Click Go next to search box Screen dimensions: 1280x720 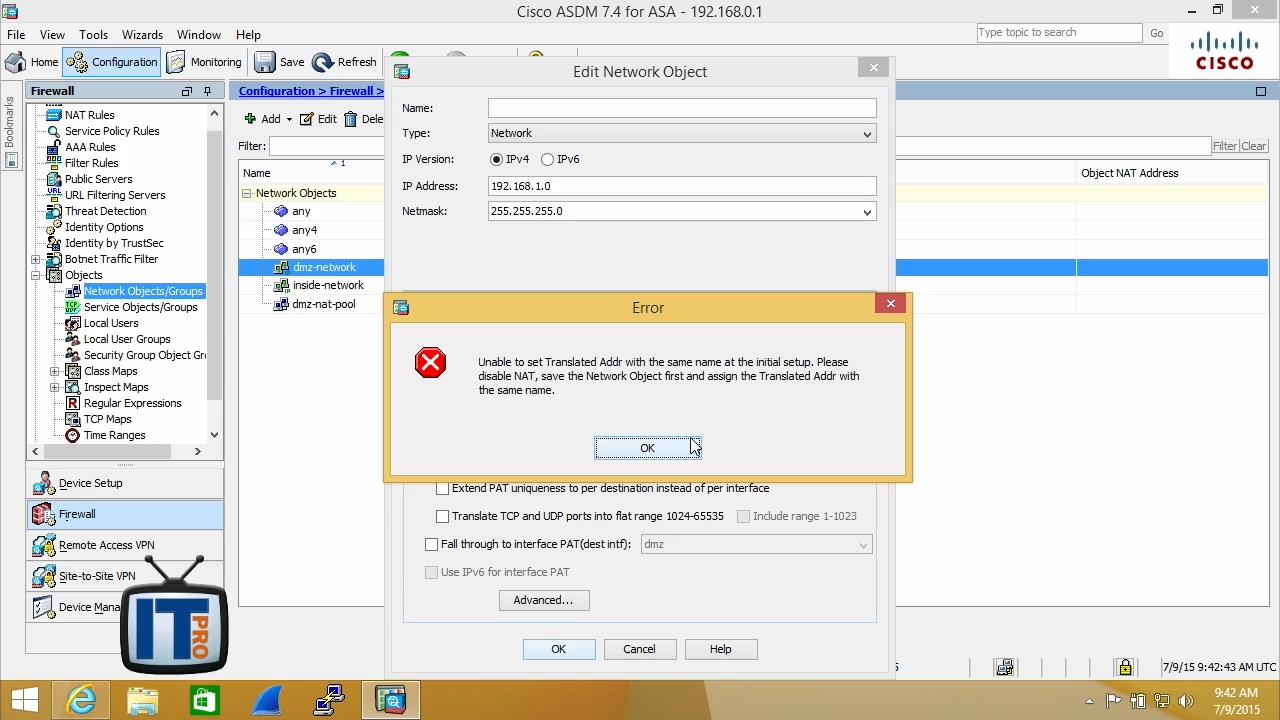(1157, 33)
